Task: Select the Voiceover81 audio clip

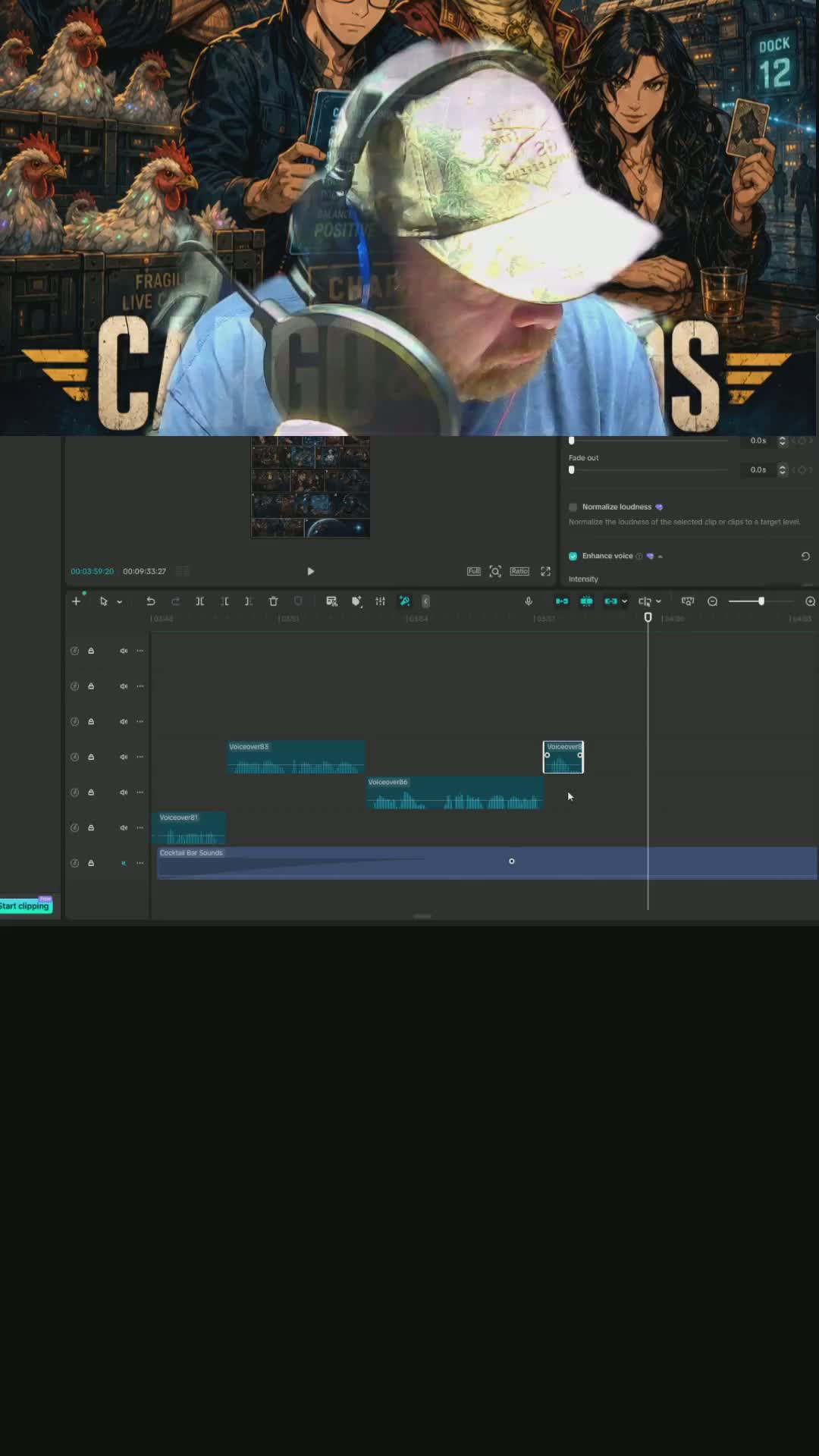Action: click(x=189, y=828)
